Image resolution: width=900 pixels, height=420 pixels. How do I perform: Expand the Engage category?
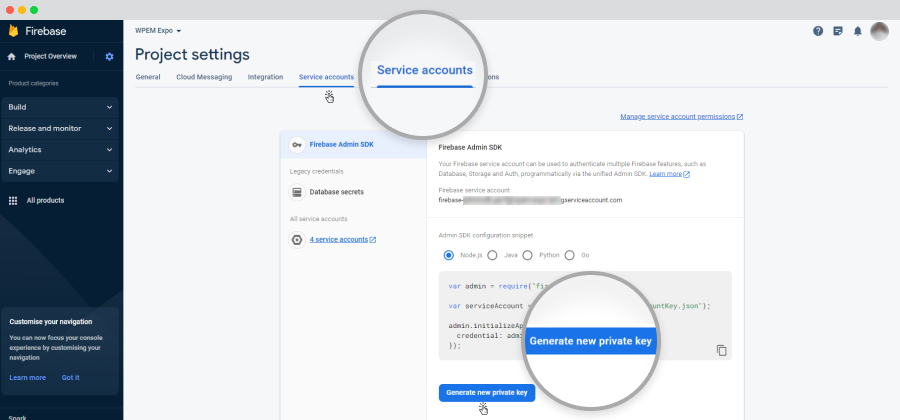click(60, 171)
